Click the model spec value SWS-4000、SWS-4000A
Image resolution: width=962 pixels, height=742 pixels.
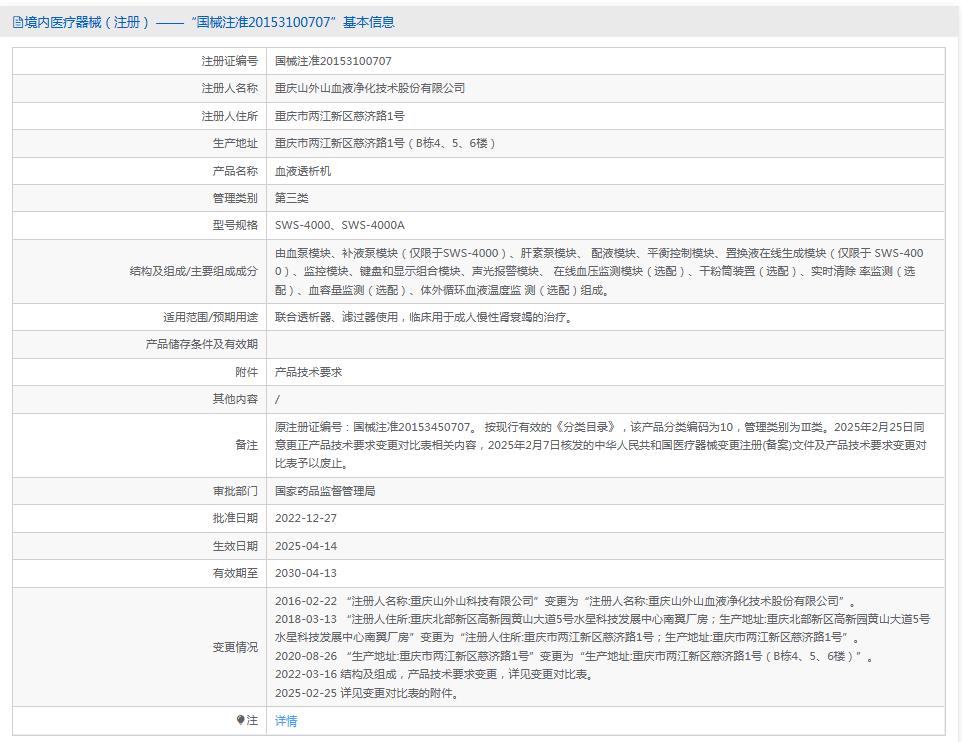click(x=340, y=226)
